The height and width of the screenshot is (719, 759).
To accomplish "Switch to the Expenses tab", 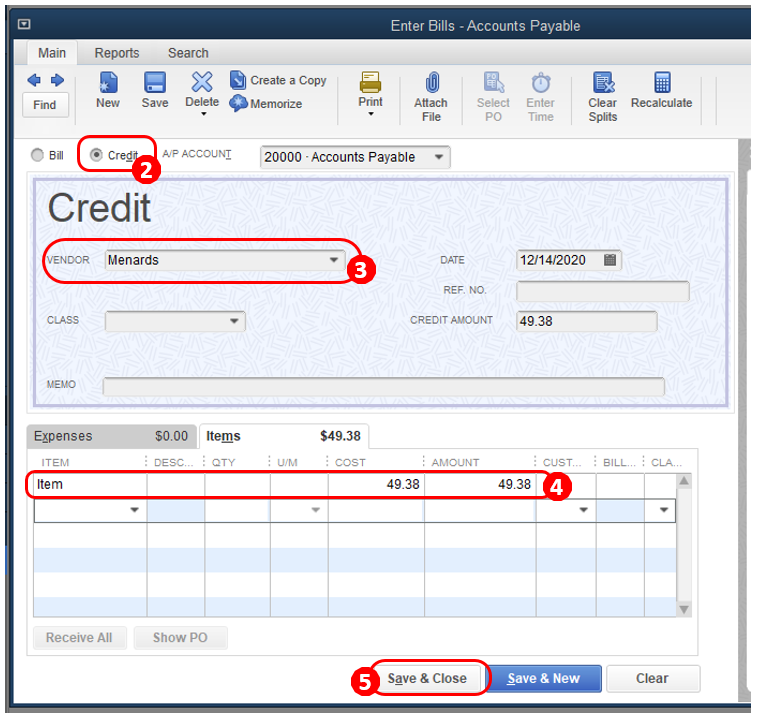I will point(111,436).
